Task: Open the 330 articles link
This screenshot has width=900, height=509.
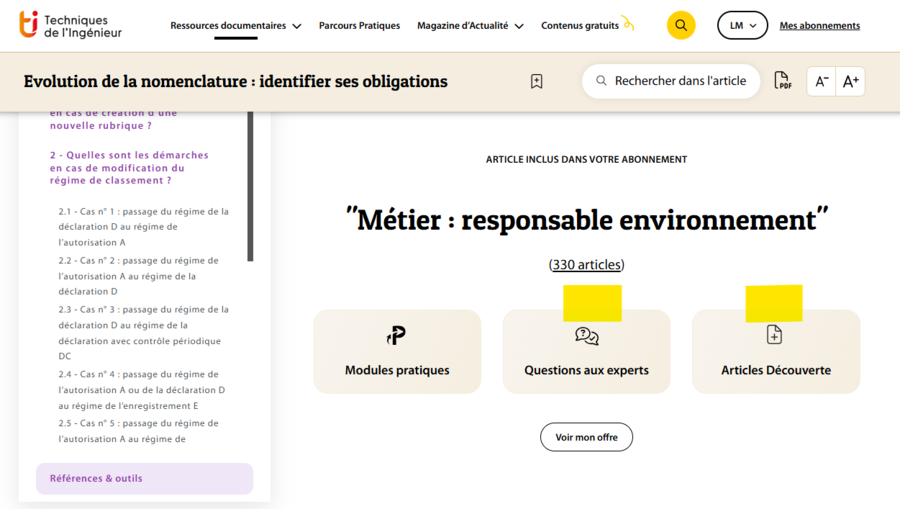Action: click(586, 265)
